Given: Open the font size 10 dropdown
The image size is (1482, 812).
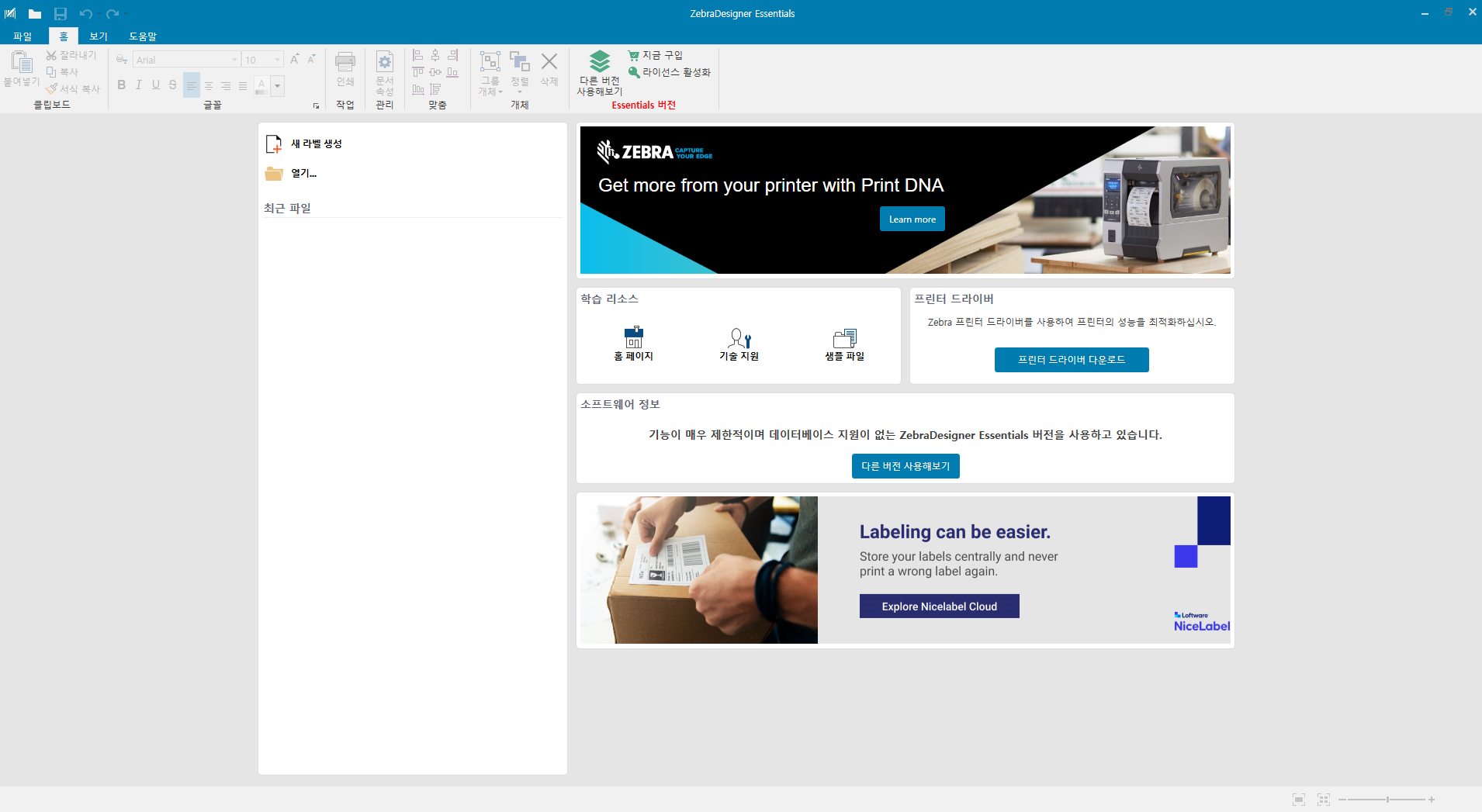Looking at the screenshot, I should click(x=277, y=60).
